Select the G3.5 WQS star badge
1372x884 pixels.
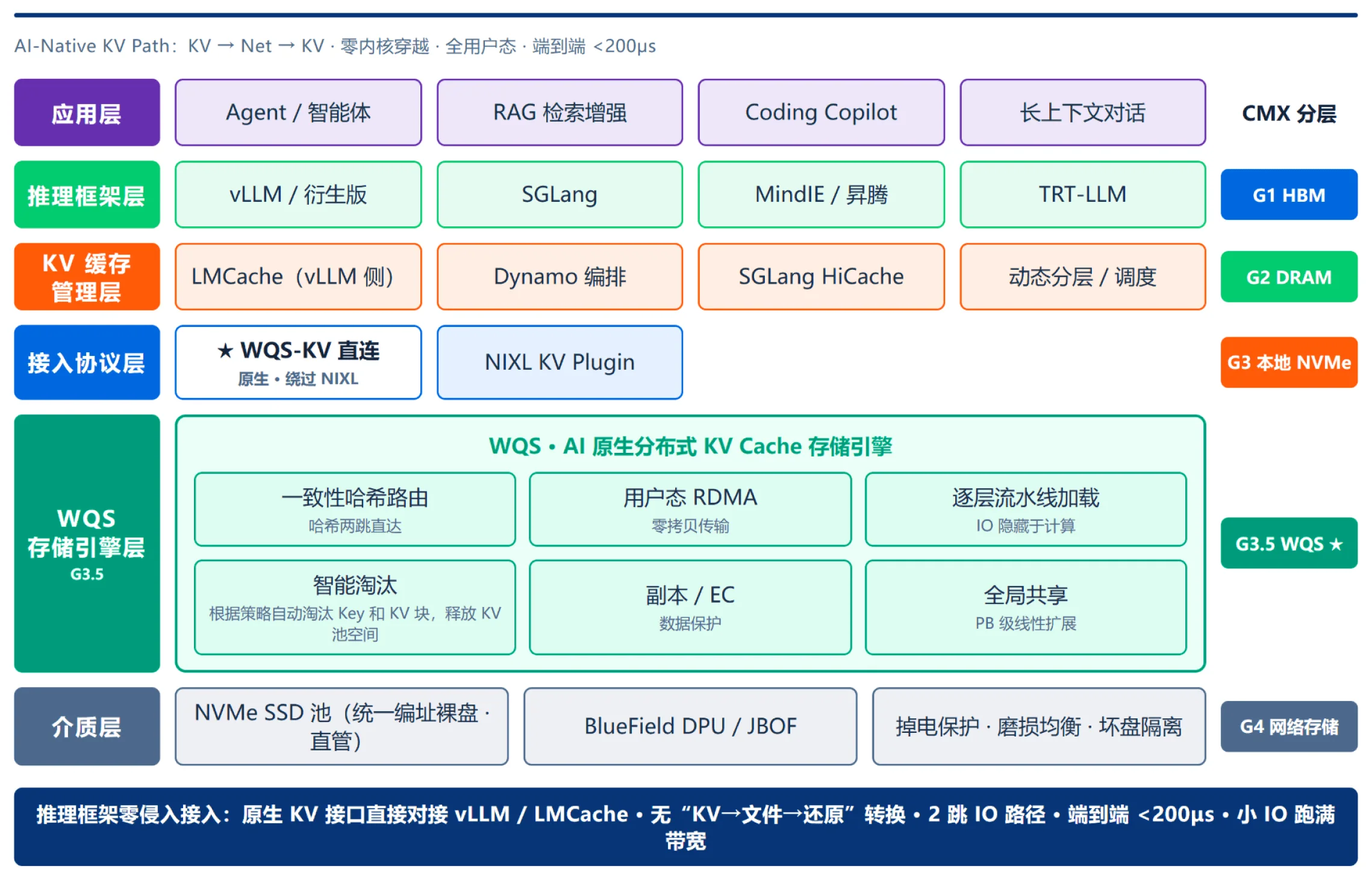tap(1289, 543)
